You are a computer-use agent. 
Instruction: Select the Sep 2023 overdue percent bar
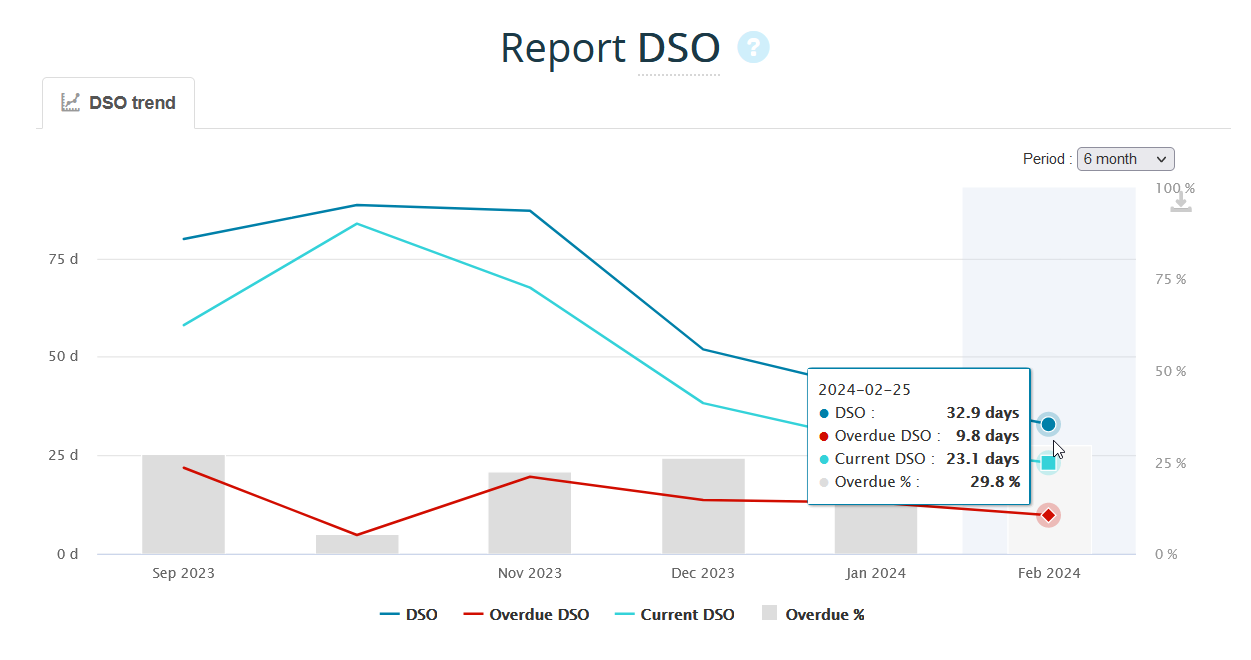pyautogui.click(x=183, y=505)
